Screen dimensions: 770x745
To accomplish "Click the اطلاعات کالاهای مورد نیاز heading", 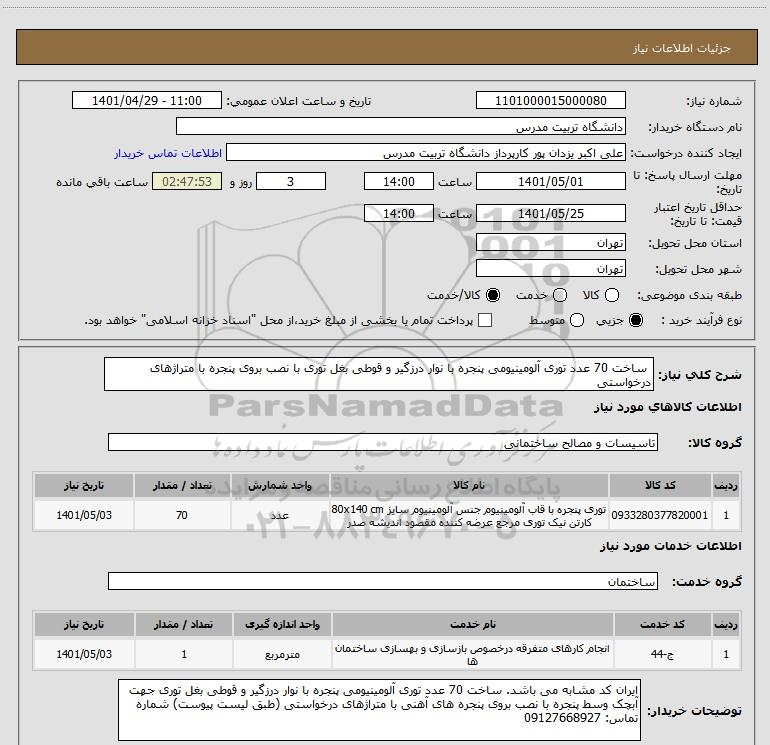I will [x=667, y=407].
